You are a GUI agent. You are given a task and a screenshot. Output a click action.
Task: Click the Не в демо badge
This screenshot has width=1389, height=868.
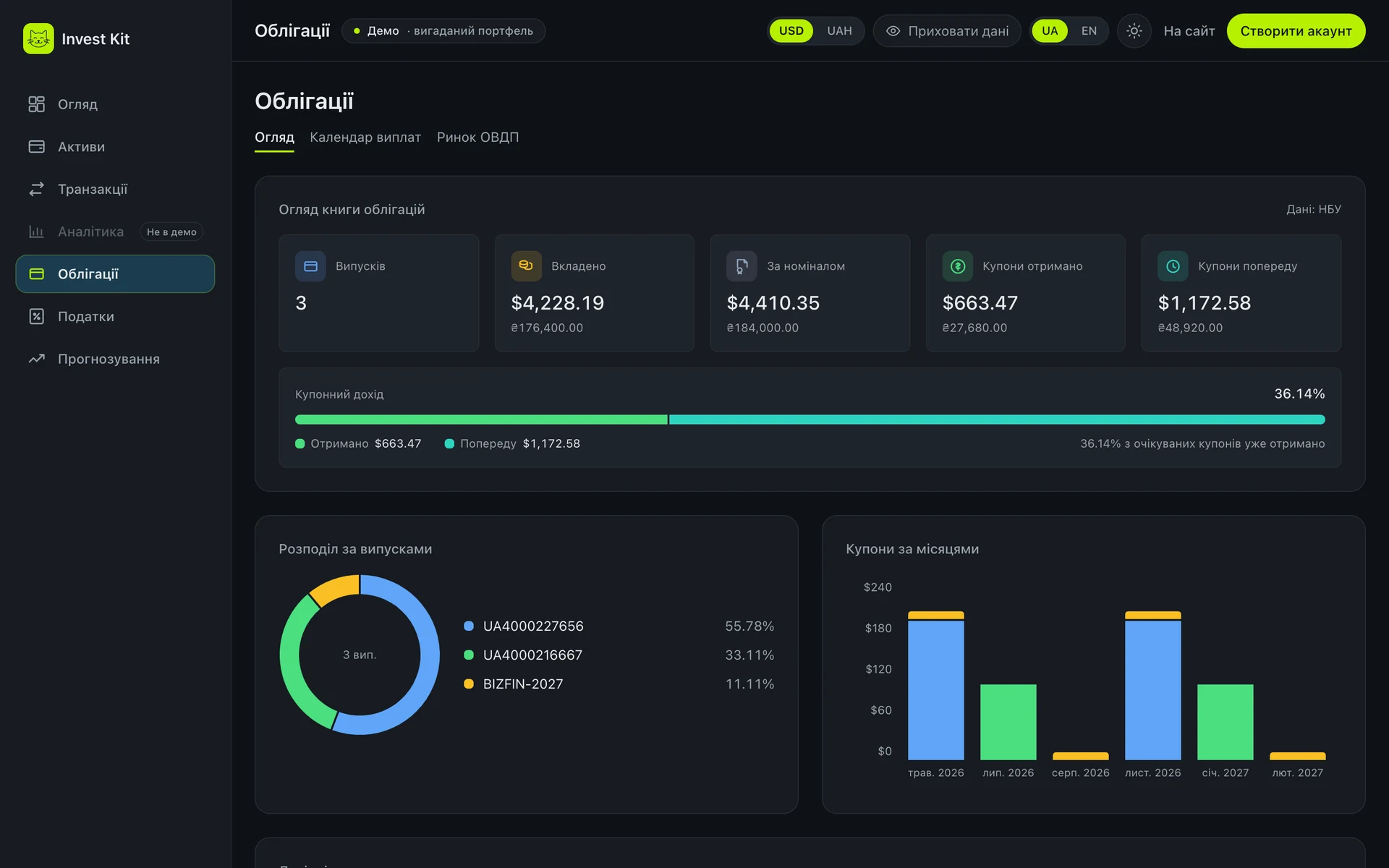click(171, 232)
